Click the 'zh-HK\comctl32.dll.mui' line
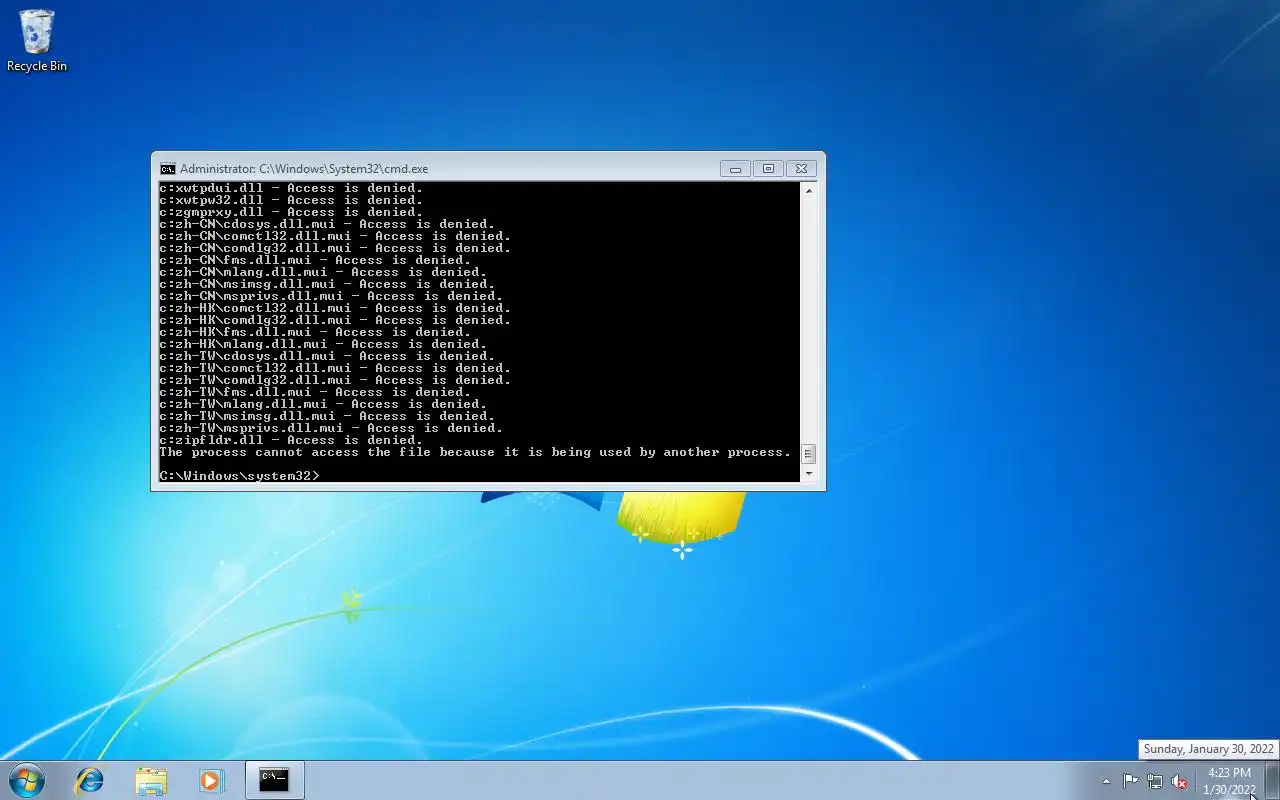Image resolution: width=1280 pixels, height=800 pixels. click(335, 308)
